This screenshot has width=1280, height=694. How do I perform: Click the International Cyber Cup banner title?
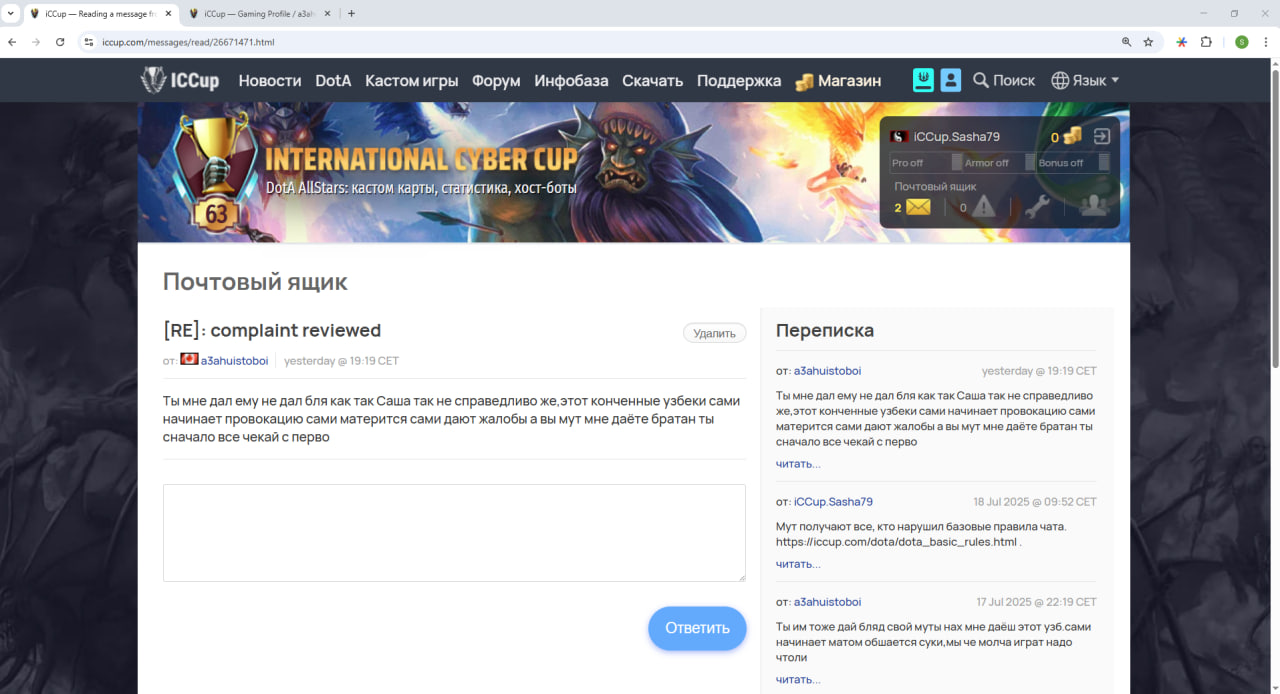[x=421, y=159]
